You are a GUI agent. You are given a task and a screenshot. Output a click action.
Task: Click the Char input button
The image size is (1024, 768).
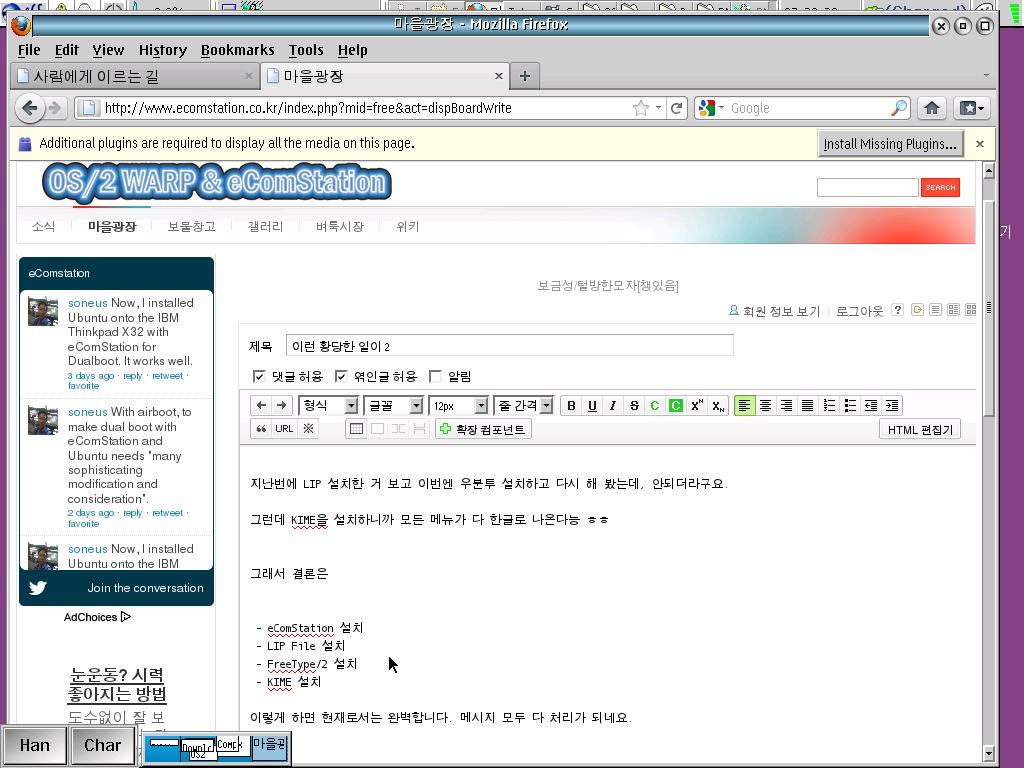pos(103,745)
